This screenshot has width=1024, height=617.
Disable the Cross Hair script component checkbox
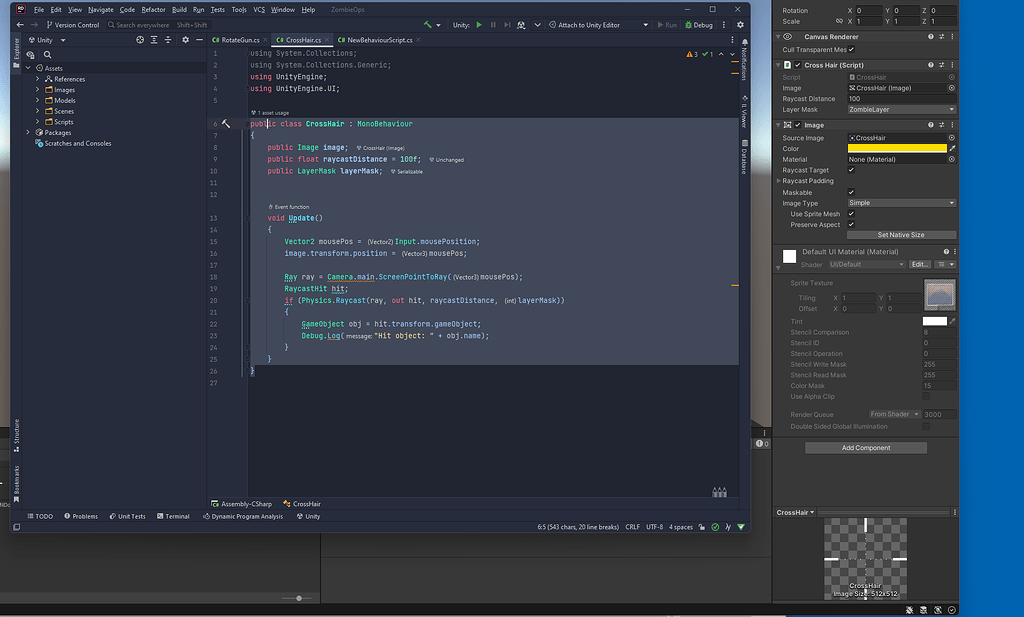pyautogui.click(x=797, y=65)
